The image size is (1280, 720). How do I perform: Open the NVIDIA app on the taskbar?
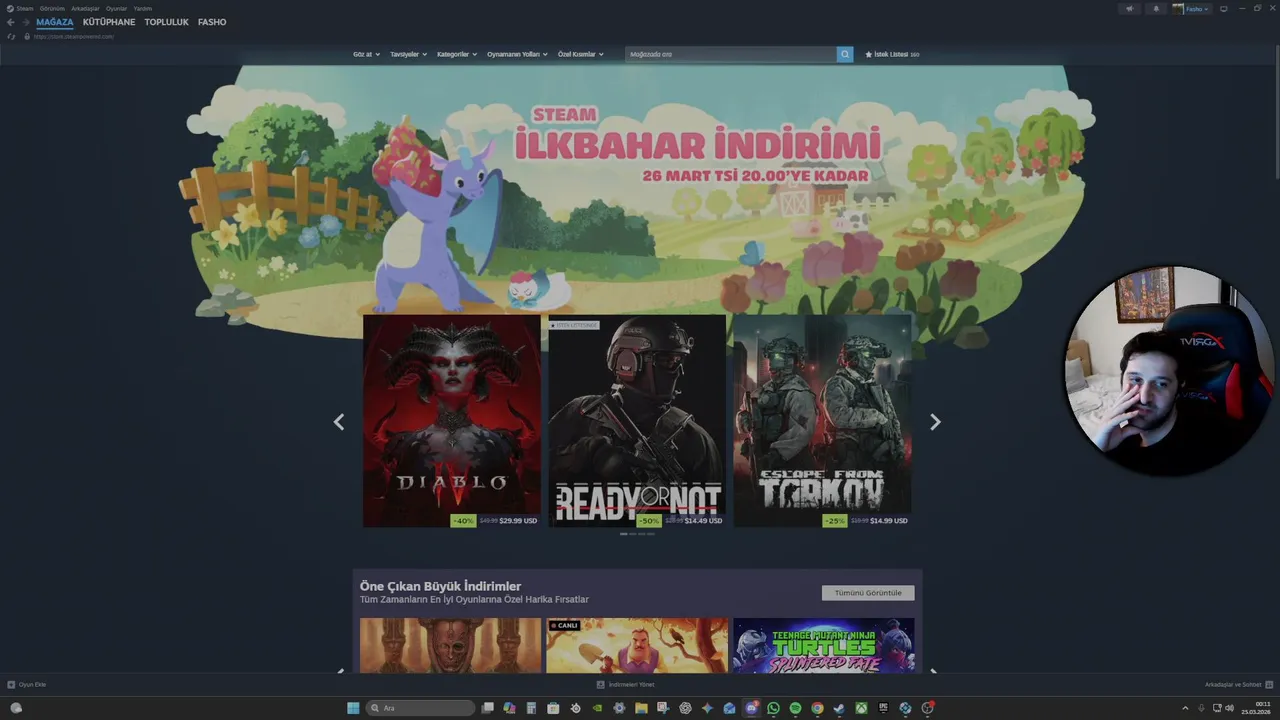click(597, 708)
